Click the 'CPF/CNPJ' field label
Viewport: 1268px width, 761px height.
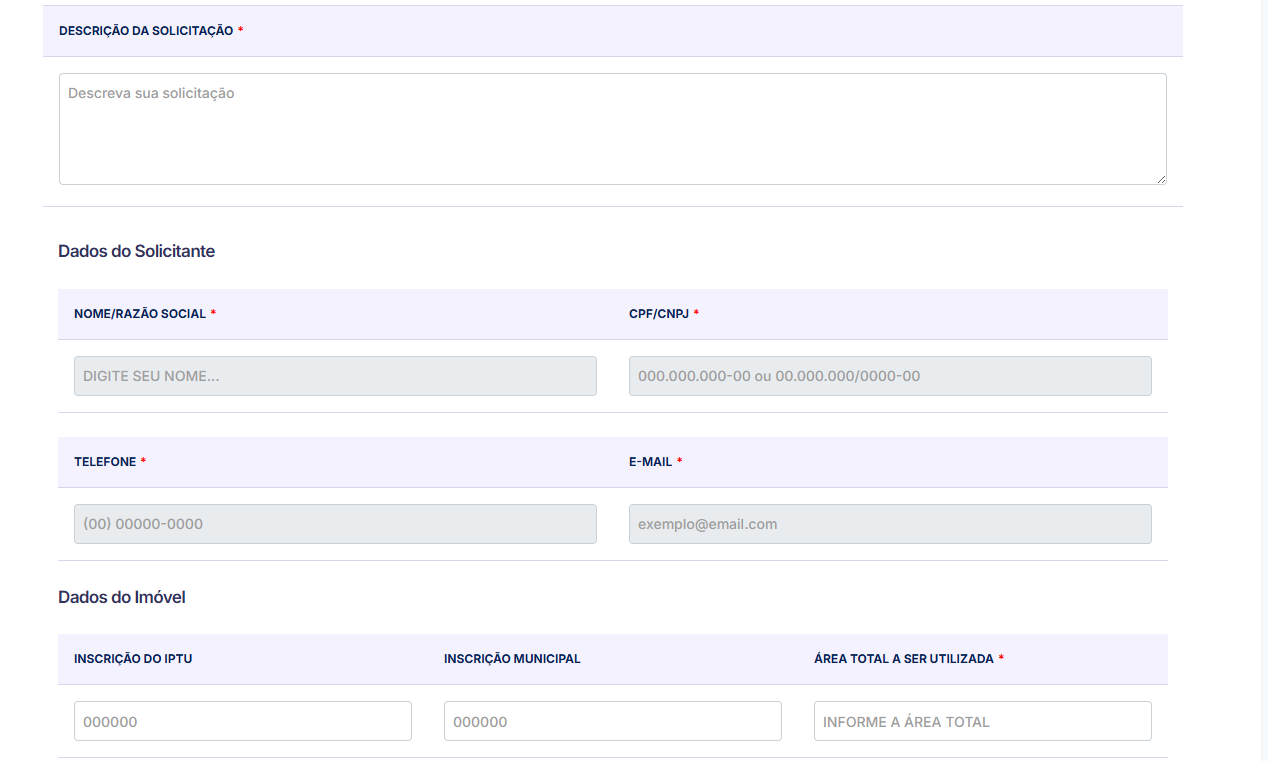(x=658, y=314)
